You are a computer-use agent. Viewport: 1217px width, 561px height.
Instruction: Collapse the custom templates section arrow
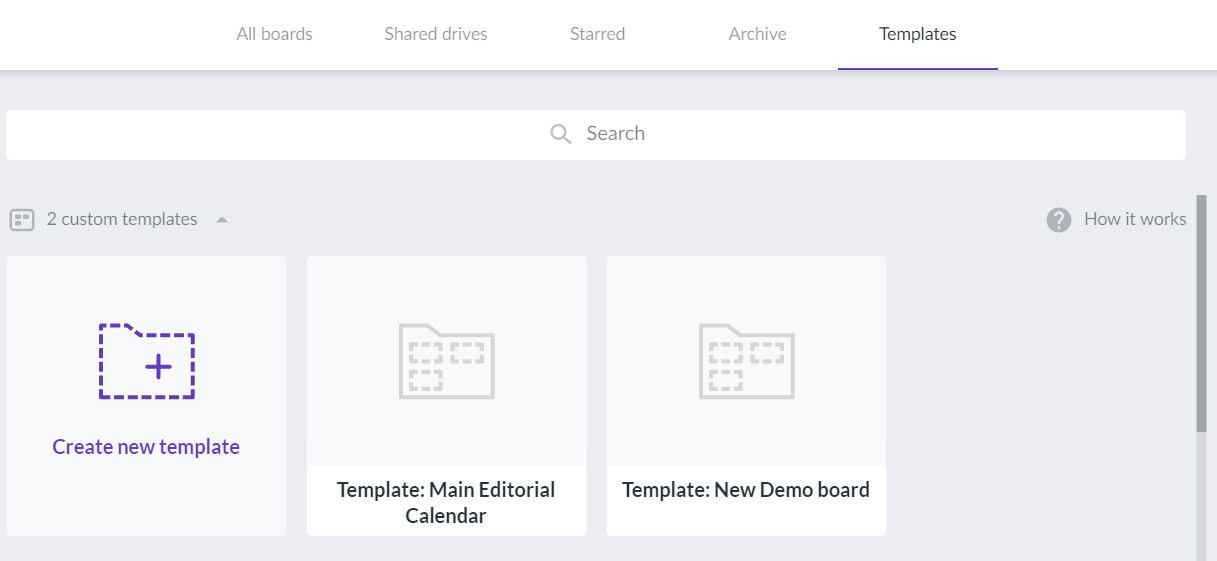coord(222,220)
